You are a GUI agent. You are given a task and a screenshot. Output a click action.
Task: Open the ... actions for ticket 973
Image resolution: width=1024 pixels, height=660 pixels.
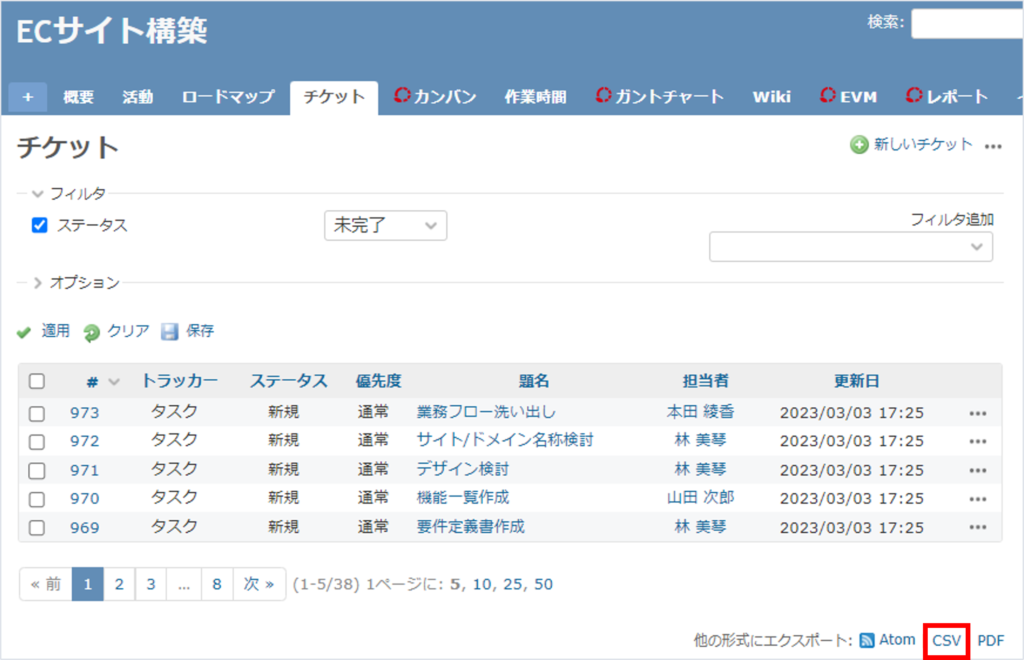click(x=977, y=412)
